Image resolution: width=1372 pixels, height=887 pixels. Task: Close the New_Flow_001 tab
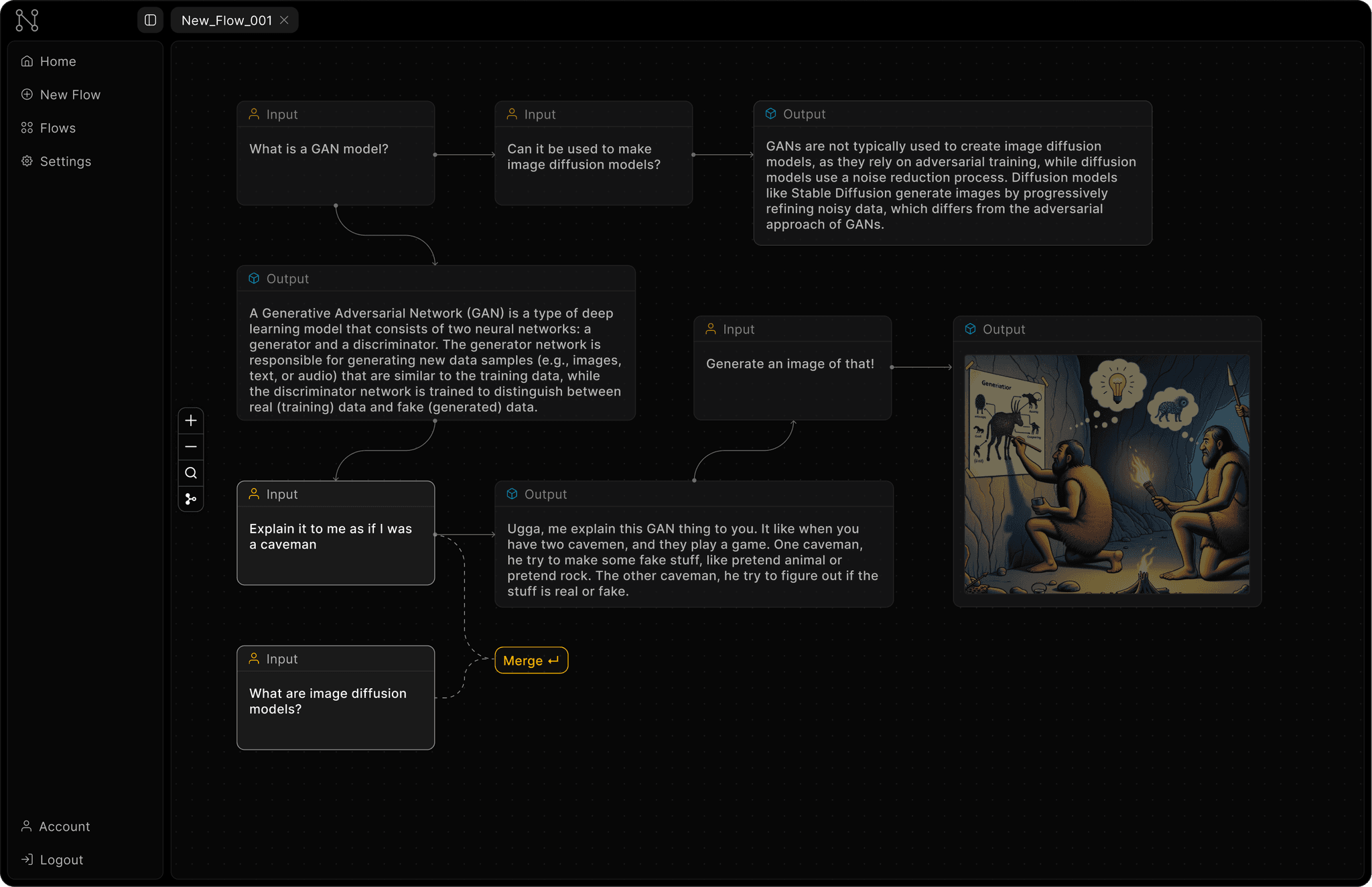[285, 20]
